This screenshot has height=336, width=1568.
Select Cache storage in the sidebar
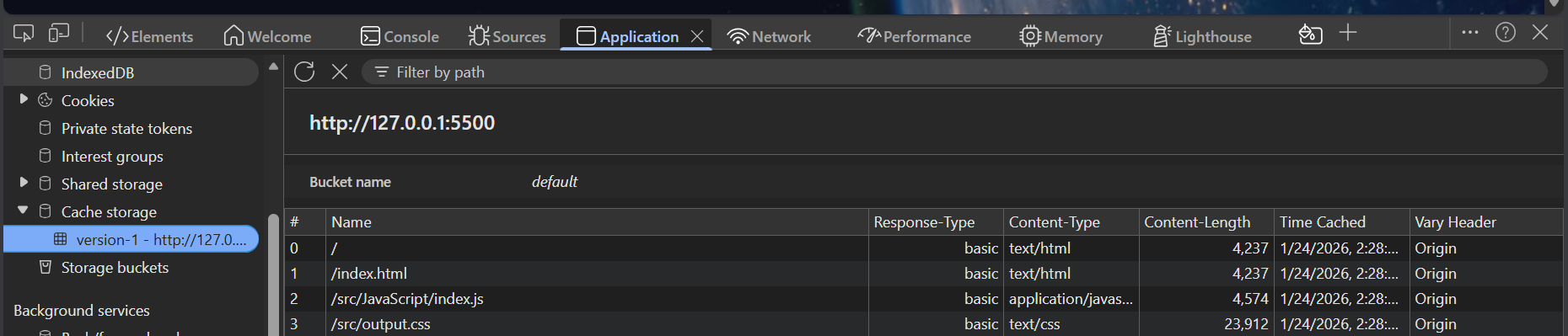[x=109, y=211]
